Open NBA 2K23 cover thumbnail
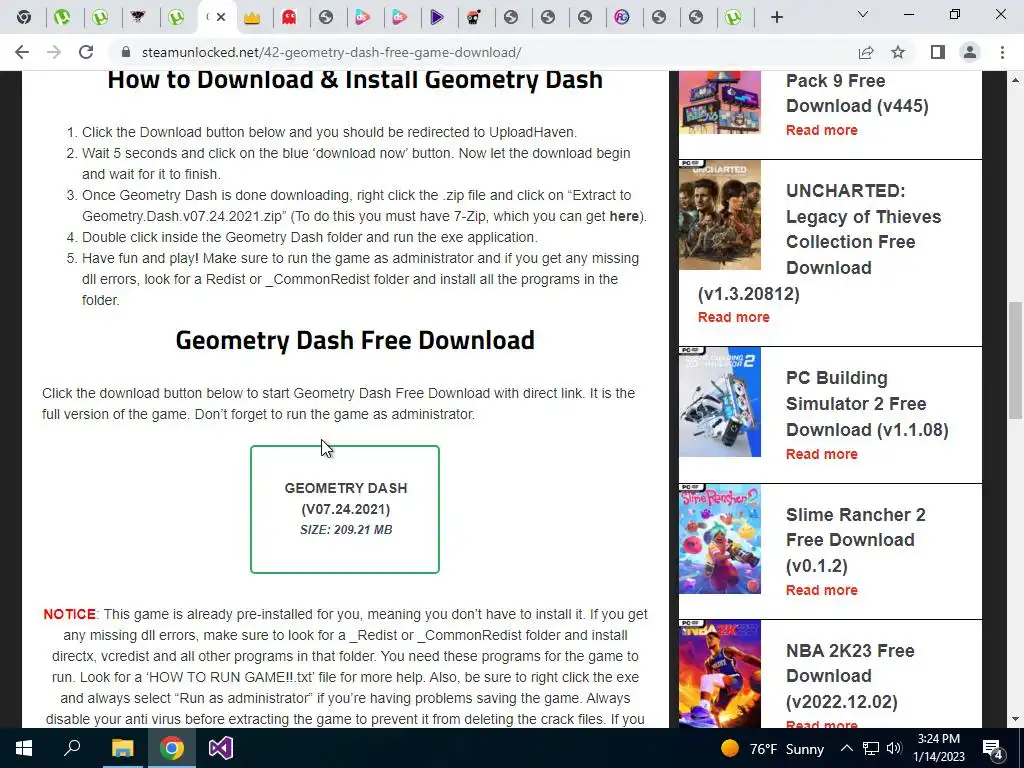Screen dimensions: 1024x768 click(720, 673)
